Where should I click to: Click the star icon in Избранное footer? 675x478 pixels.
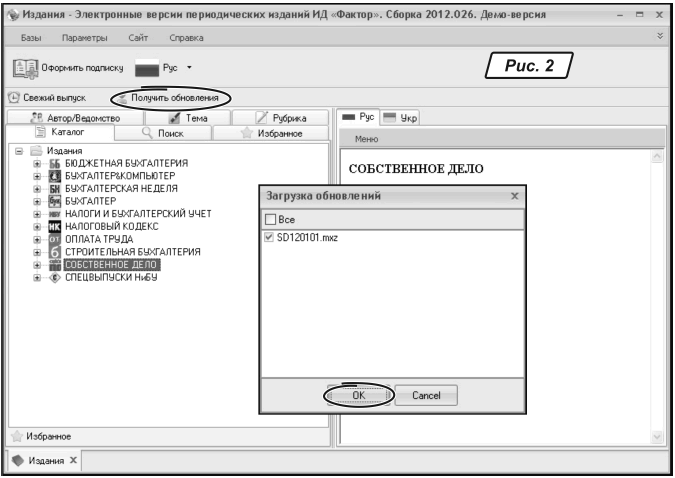click(16, 436)
